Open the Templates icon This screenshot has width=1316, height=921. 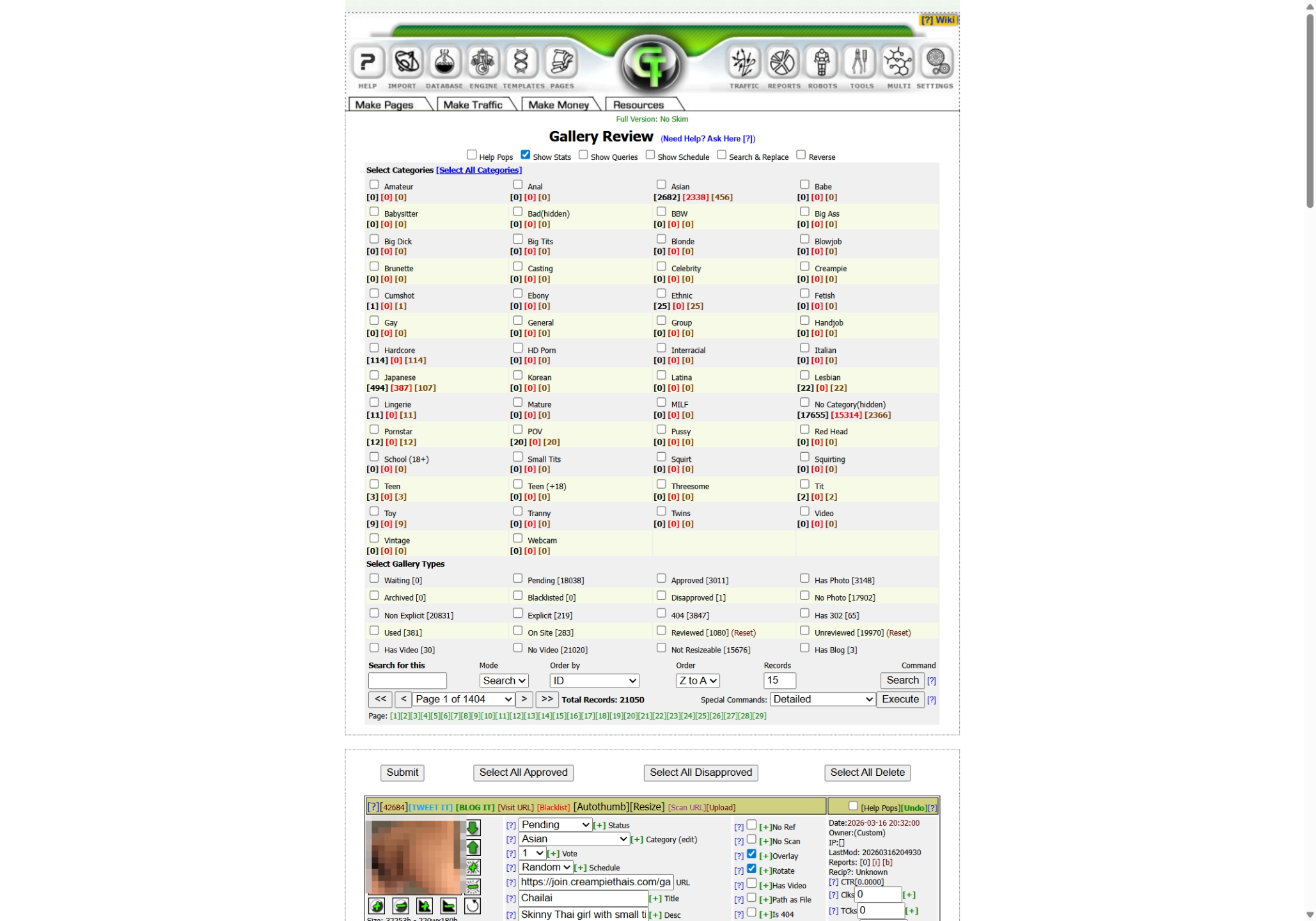coord(521,63)
